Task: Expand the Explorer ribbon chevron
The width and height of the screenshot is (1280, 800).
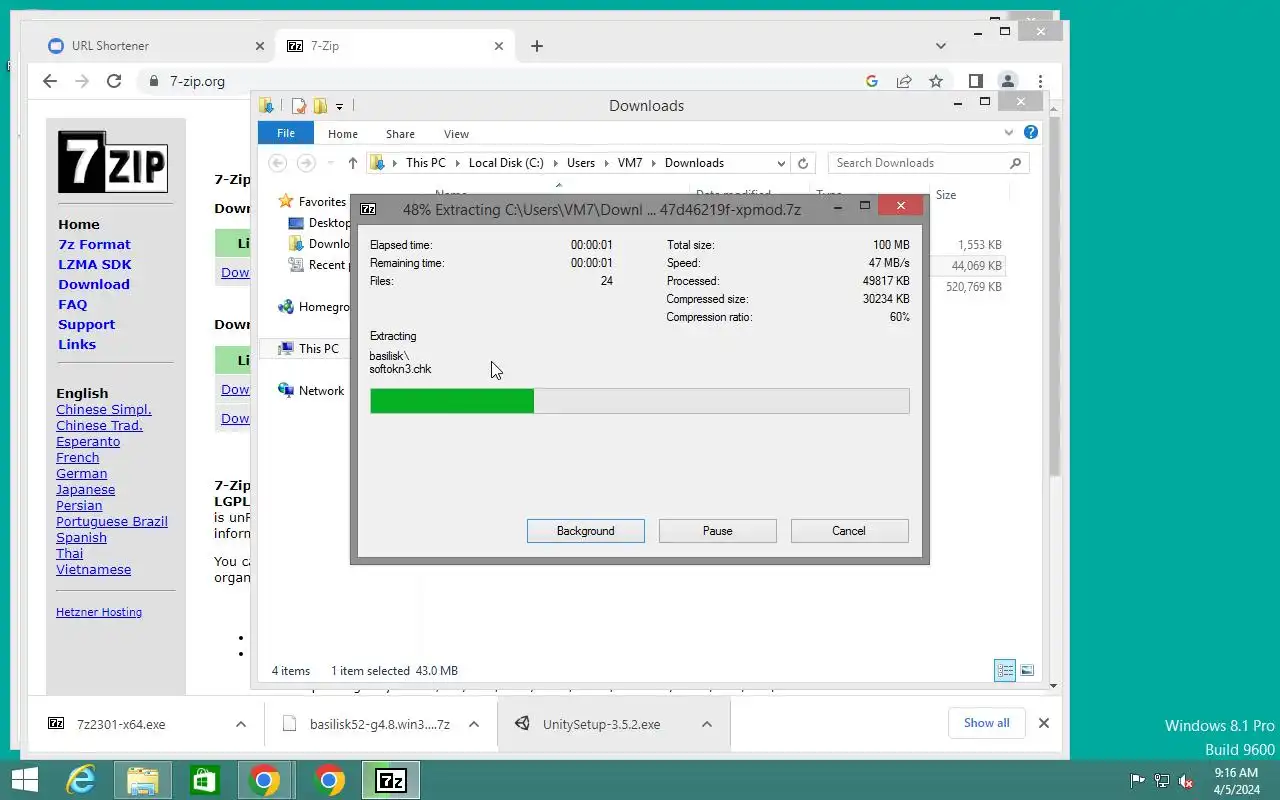Action: coord(1009,132)
